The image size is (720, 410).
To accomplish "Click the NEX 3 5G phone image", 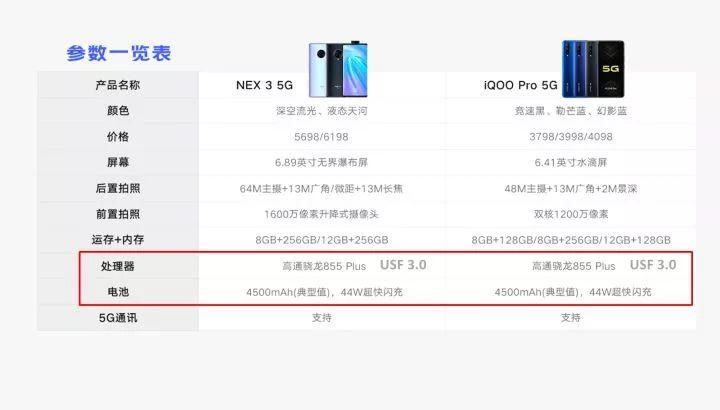I will point(338,70).
